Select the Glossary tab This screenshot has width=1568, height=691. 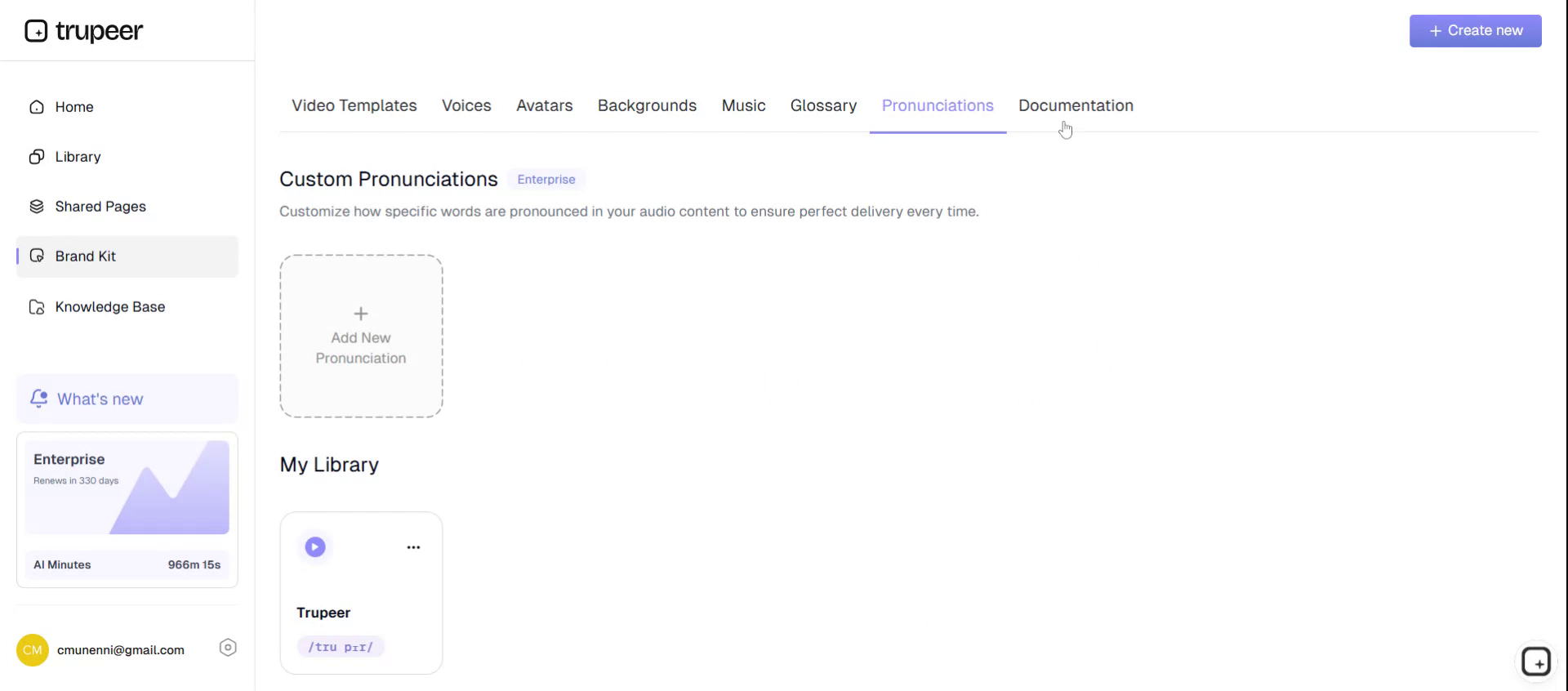[x=823, y=106]
